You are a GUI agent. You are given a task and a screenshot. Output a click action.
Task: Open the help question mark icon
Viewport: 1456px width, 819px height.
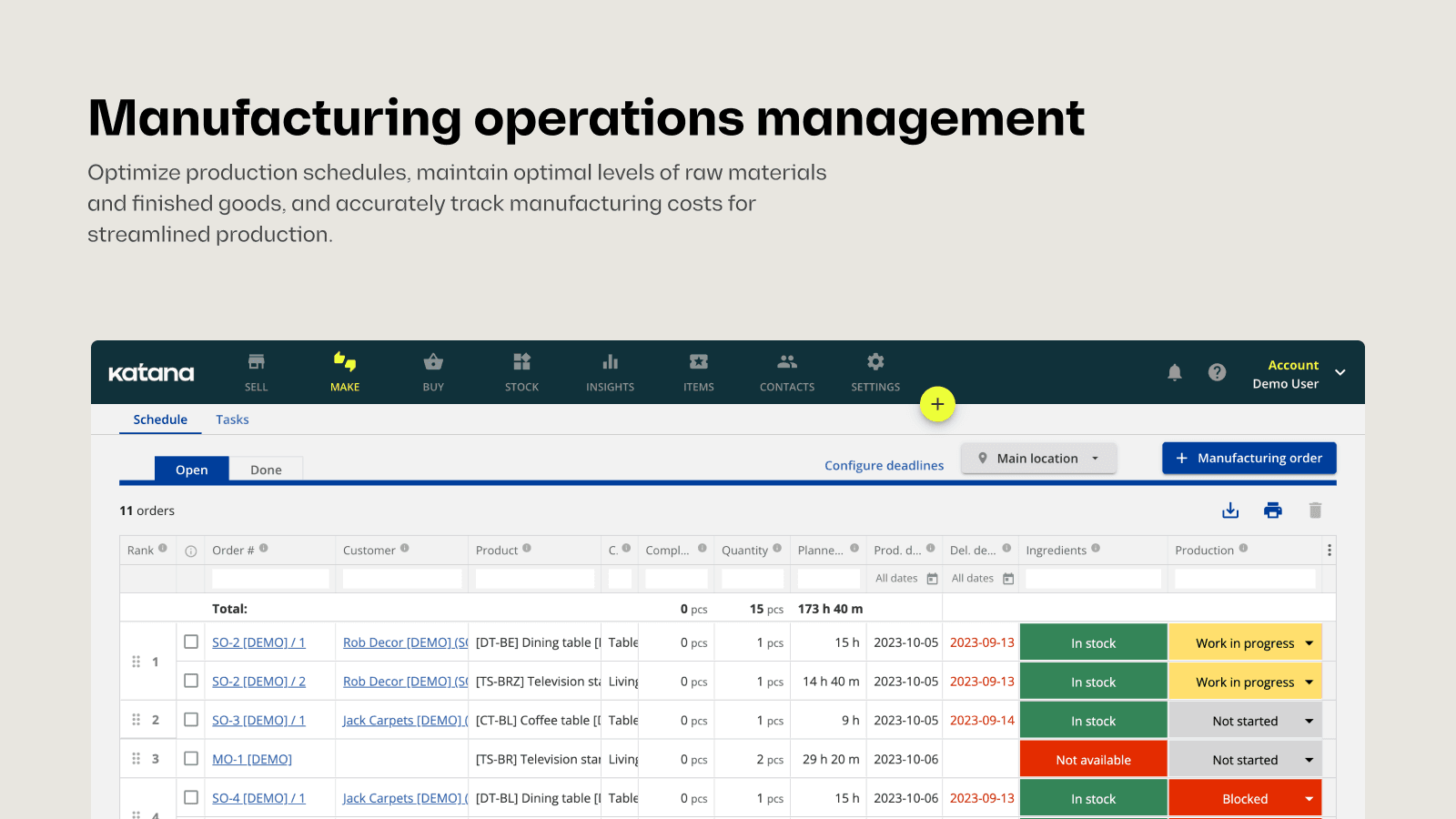(x=1218, y=372)
